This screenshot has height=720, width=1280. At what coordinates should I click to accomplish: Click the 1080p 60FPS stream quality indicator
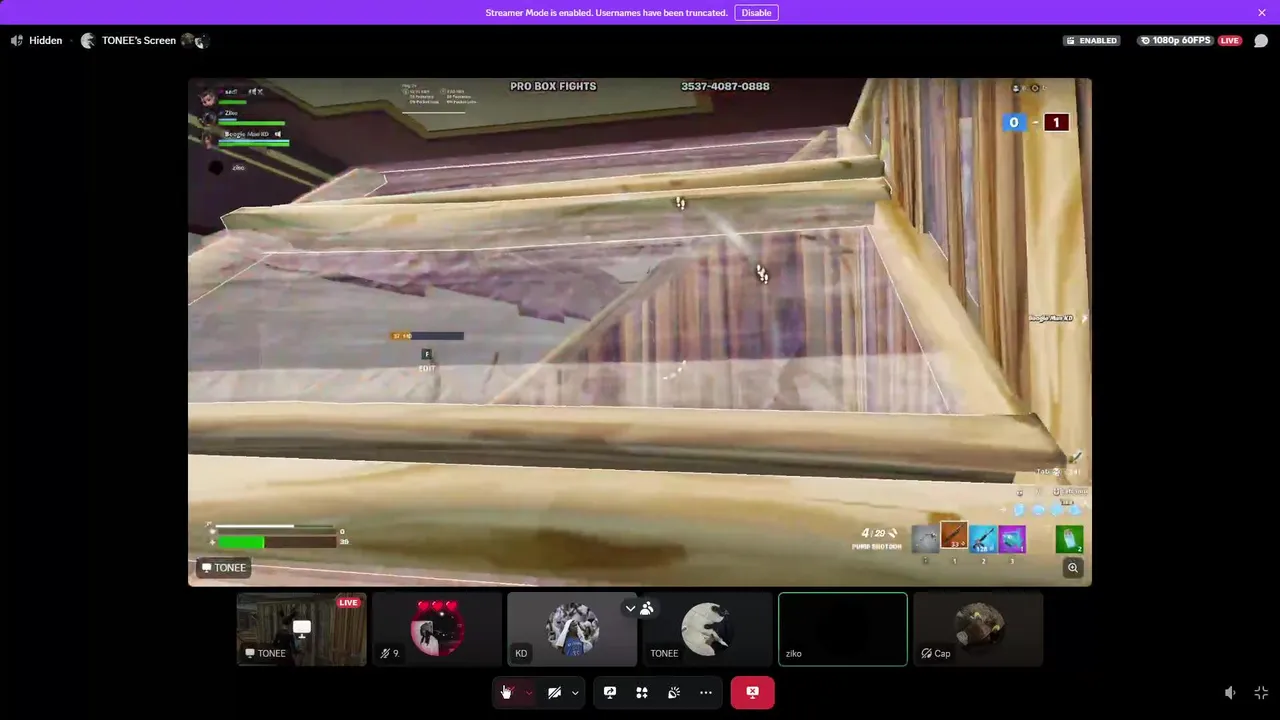tap(1175, 41)
